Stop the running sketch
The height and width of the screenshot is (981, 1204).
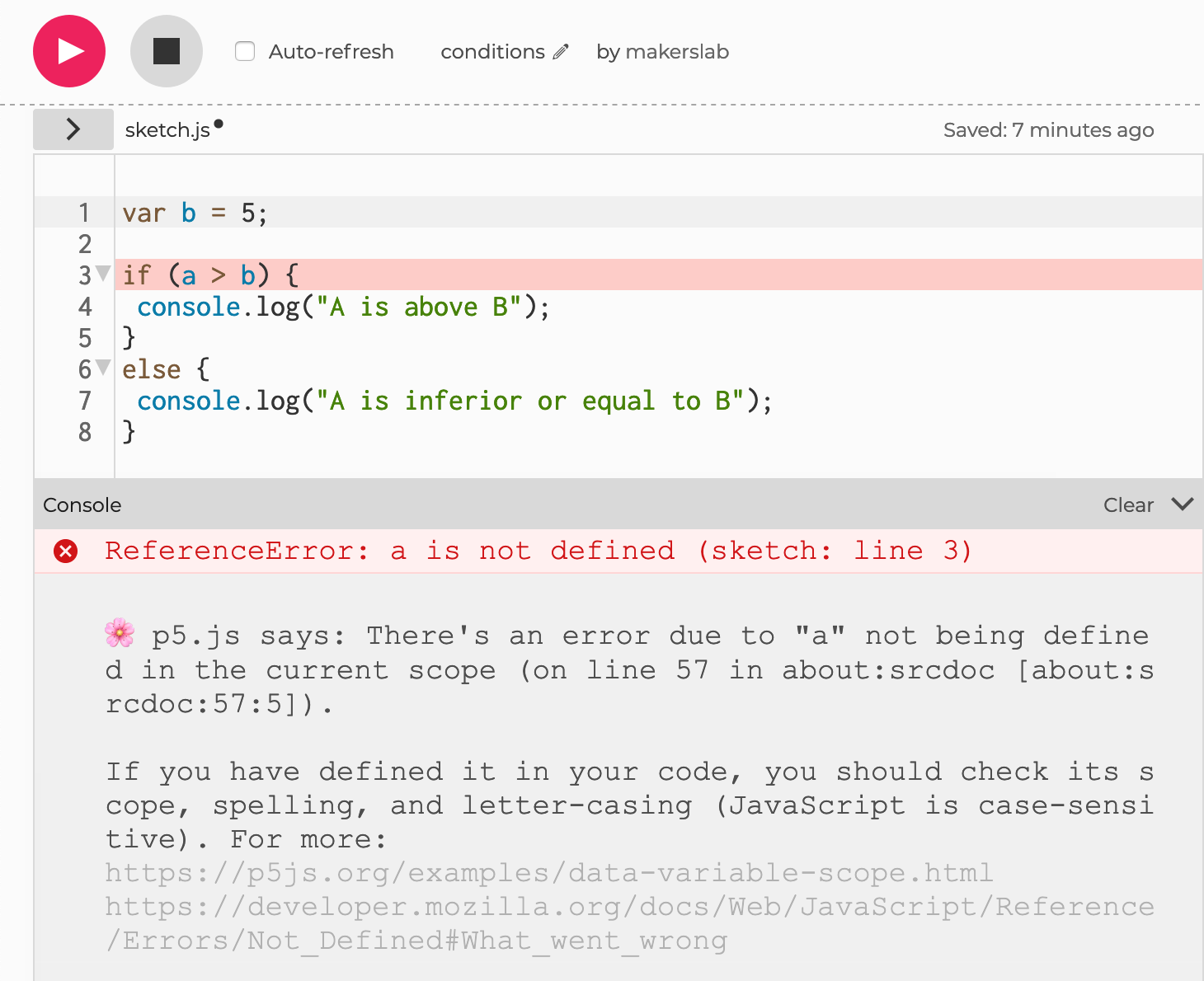coord(166,51)
